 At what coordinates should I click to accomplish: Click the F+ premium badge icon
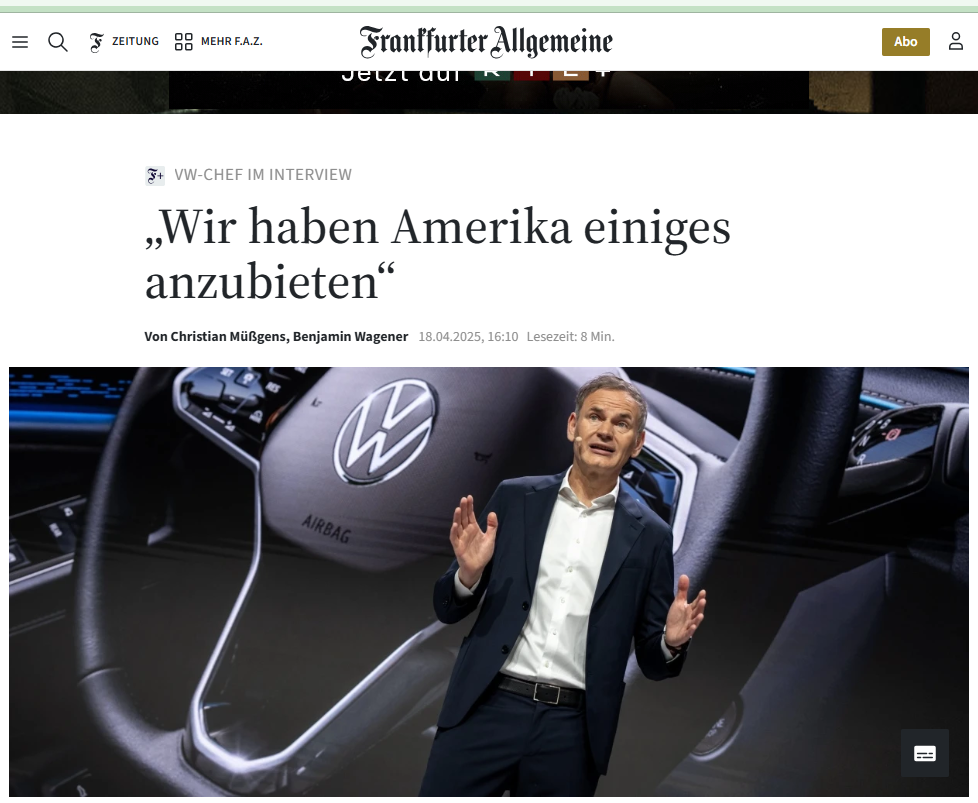[x=155, y=175]
